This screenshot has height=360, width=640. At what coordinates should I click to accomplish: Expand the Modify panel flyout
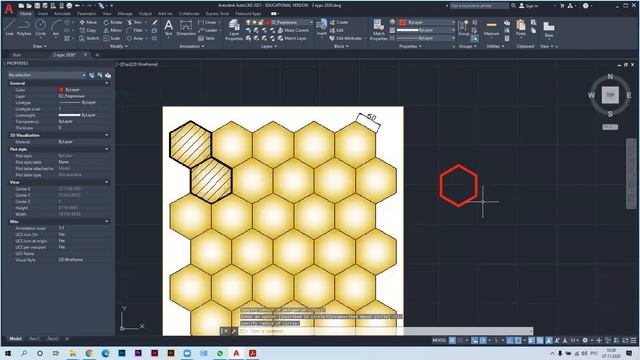119,47
